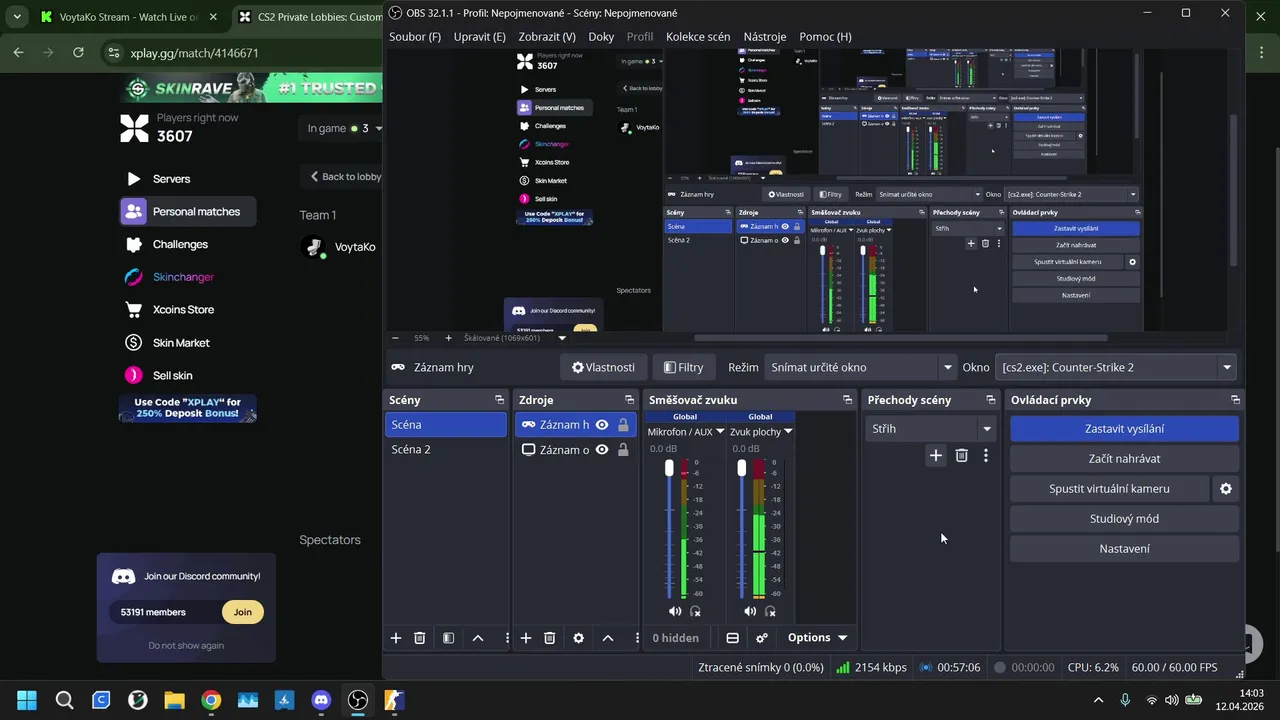Open virtual camera settings gear
Viewport: 1280px width, 720px height.
(x=1226, y=489)
